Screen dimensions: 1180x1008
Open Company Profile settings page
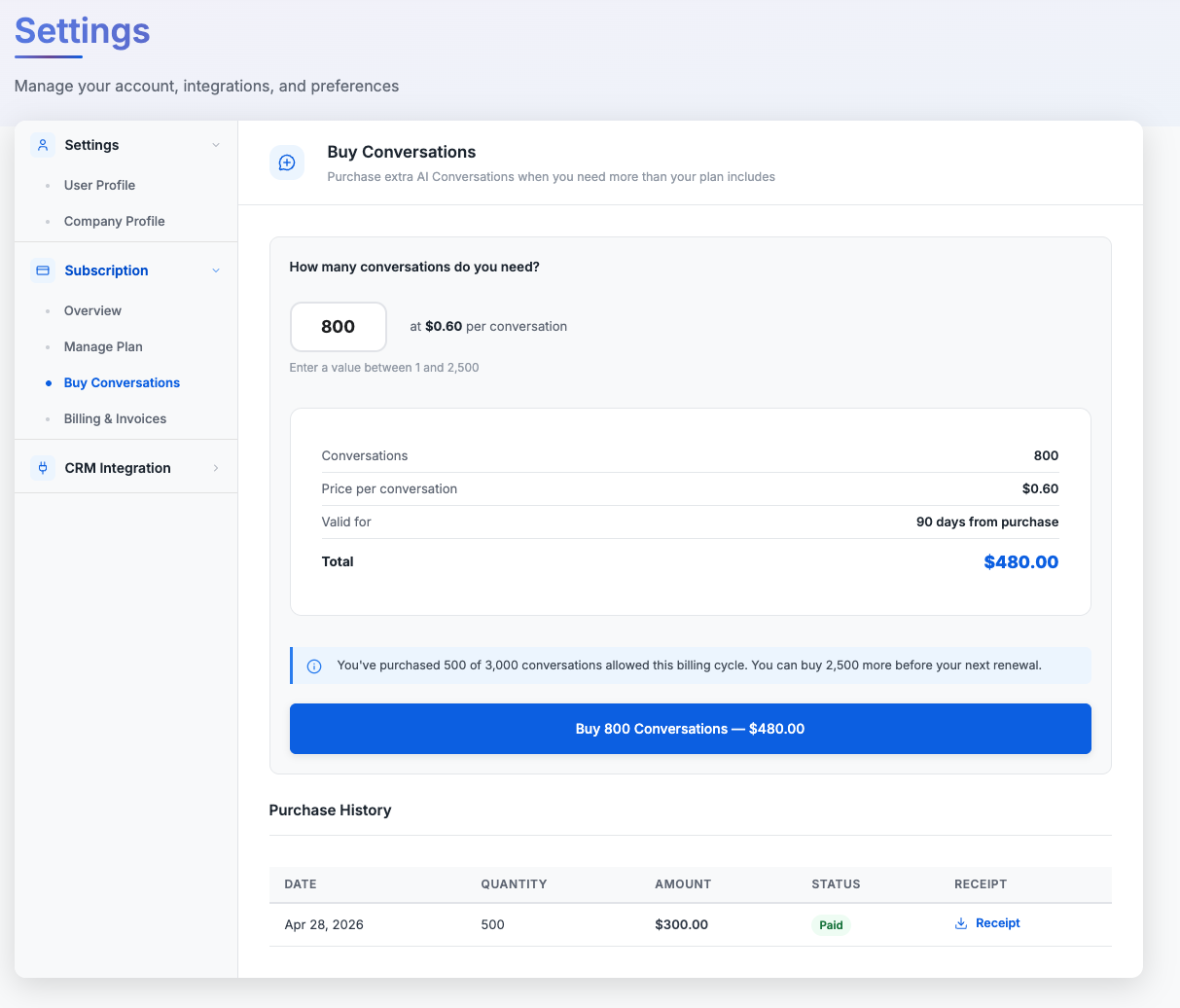(x=115, y=221)
